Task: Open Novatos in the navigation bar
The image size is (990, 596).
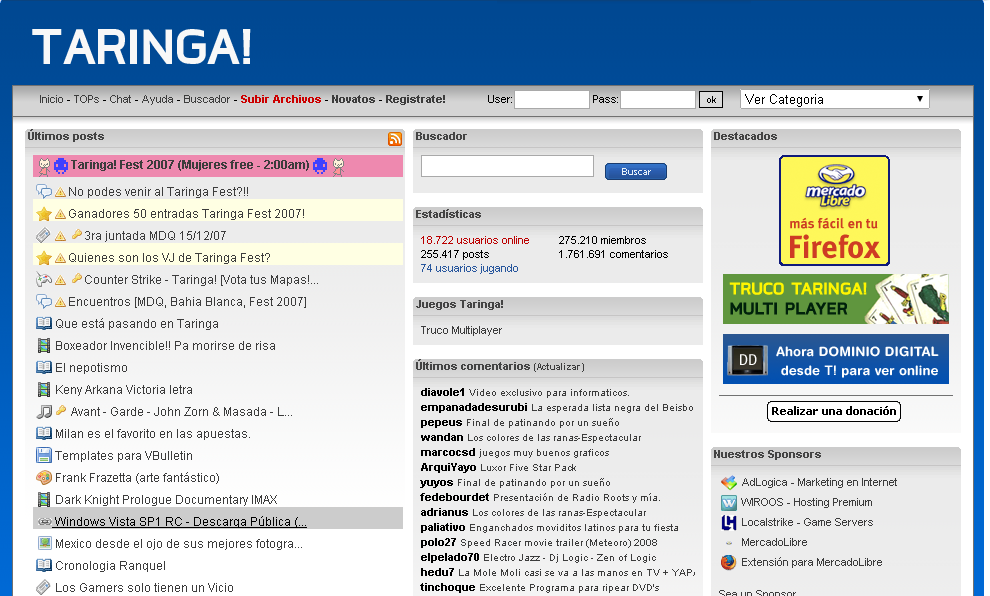Action: [353, 99]
